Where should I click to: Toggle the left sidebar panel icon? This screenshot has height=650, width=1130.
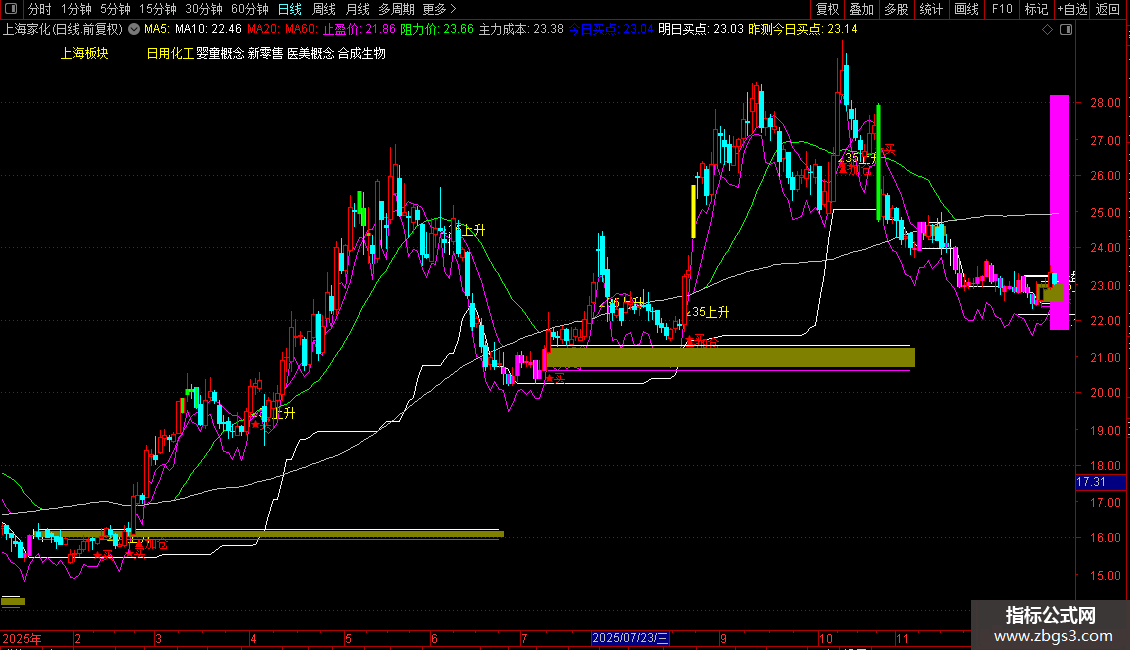11,9
